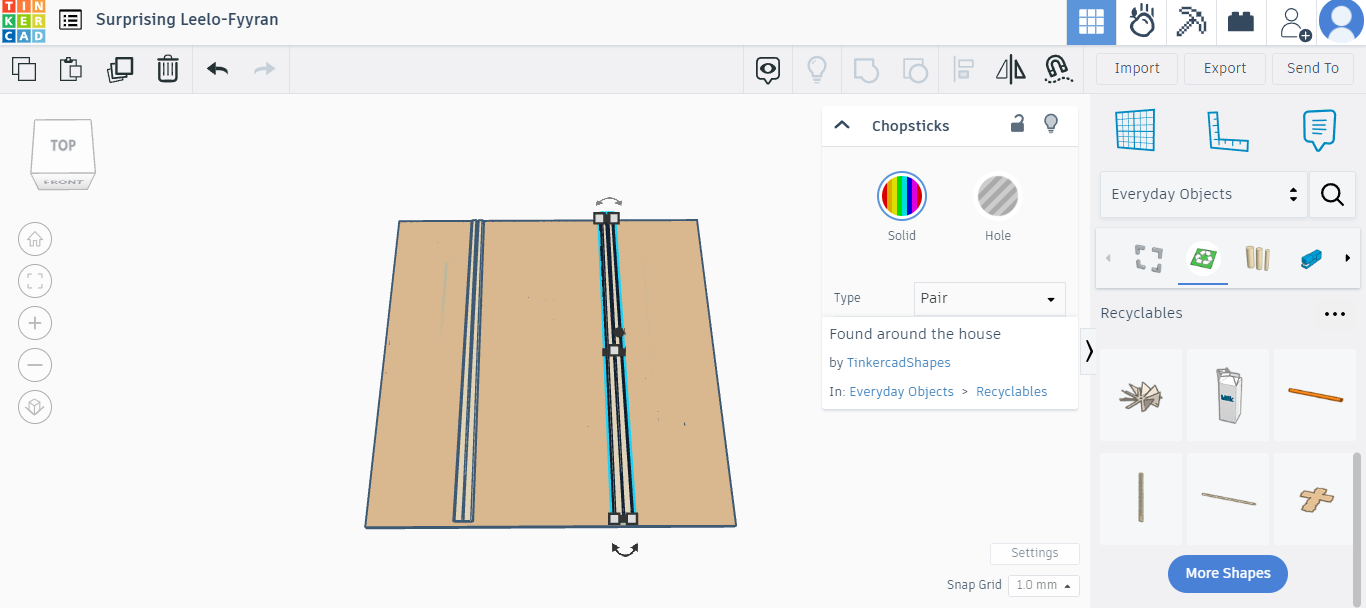This screenshot has width=1366, height=608.
Task: Click the More Shapes button
Action: click(x=1227, y=573)
